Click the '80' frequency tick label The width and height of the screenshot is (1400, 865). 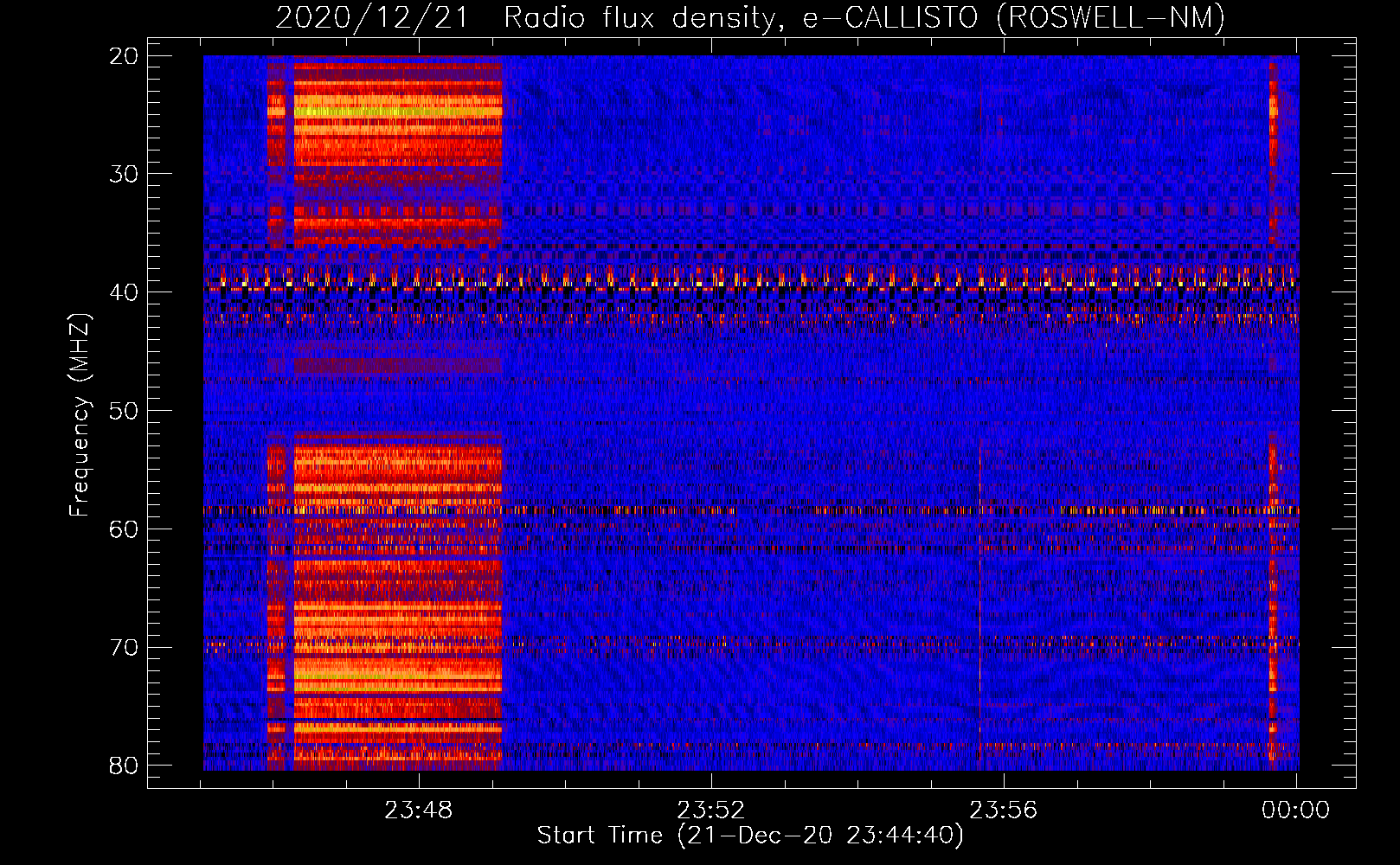point(124,766)
